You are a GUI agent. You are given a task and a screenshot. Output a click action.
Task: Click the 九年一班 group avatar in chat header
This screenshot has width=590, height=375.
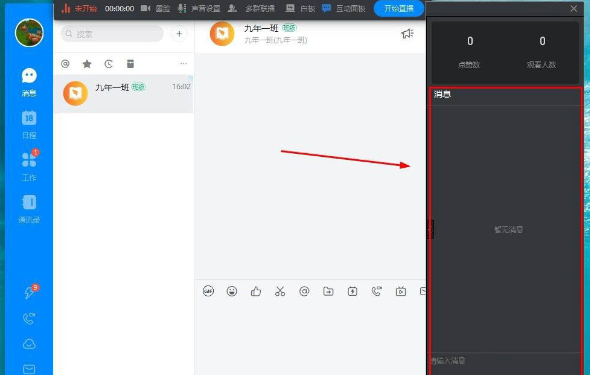coord(222,34)
